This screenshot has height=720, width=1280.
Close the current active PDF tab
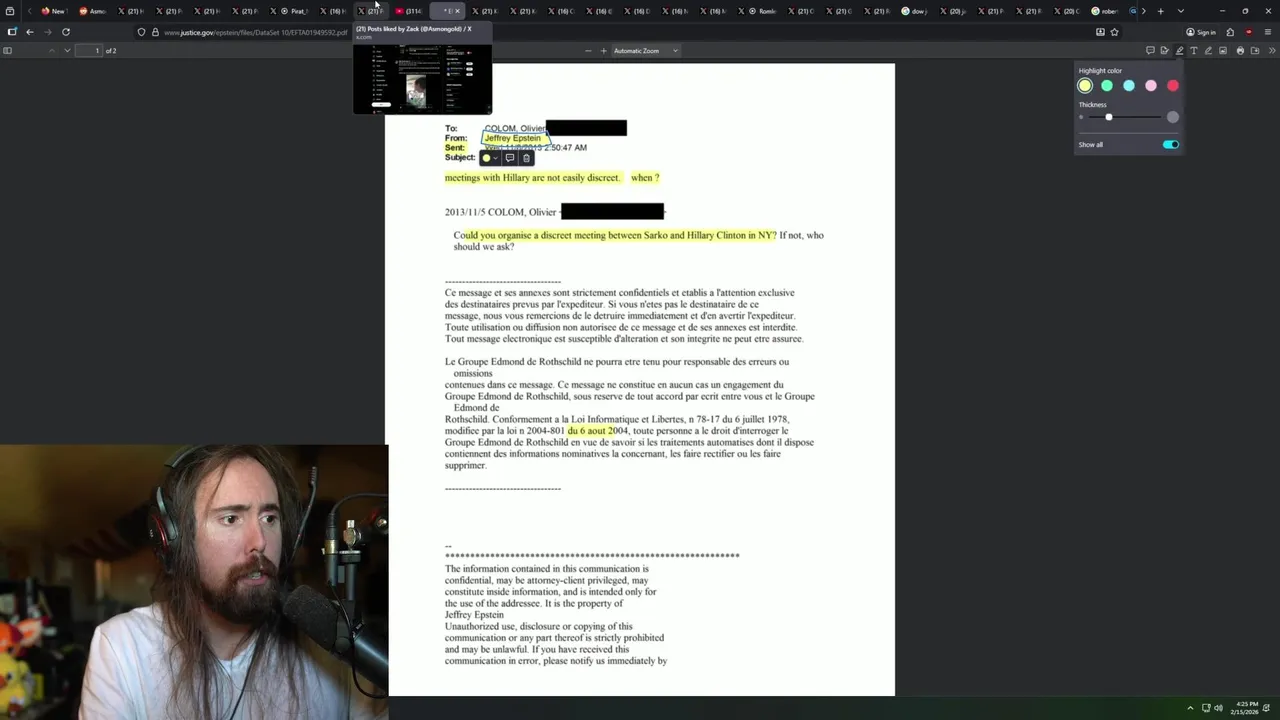[457, 11]
